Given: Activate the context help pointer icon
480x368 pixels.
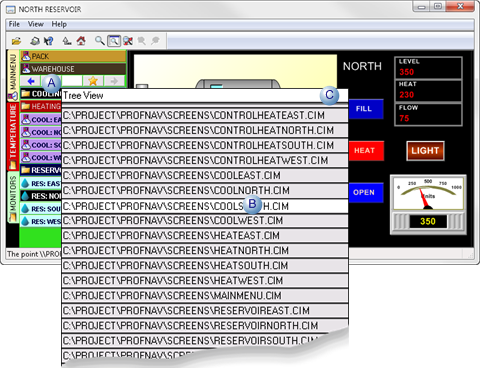Looking at the screenshot, I should (49, 41).
